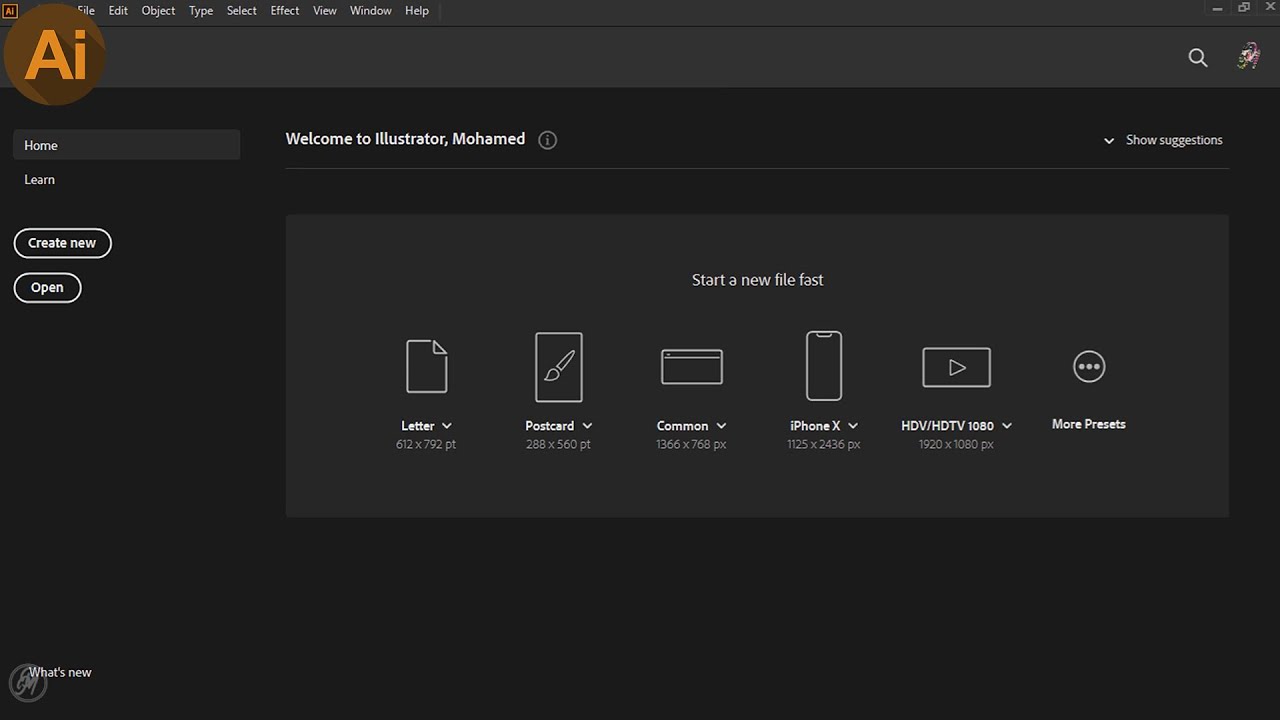This screenshot has height=720, width=1280.
Task: Select the Letter document preset icon
Action: click(427, 366)
